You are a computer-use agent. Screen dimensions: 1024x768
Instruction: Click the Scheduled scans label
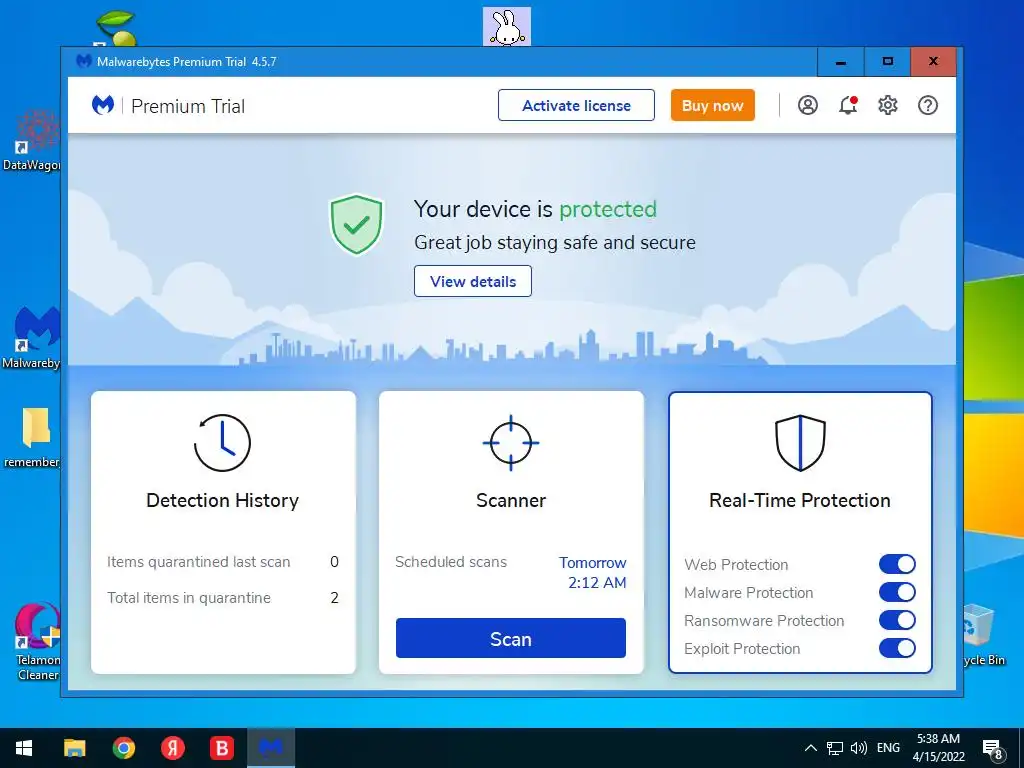[451, 562]
